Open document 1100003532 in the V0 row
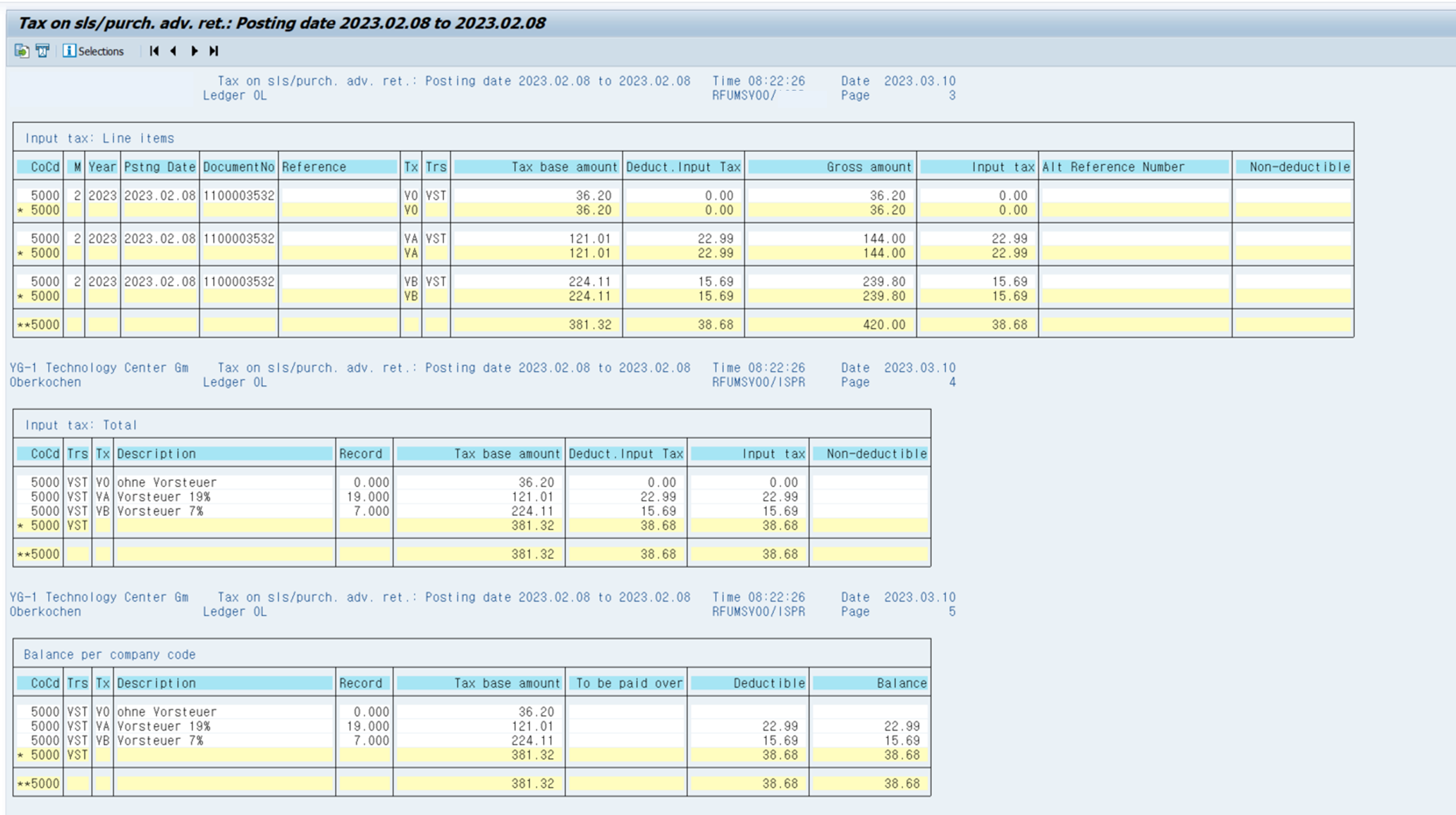Viewport: 1456px width, 815px height. pos(239,196)
